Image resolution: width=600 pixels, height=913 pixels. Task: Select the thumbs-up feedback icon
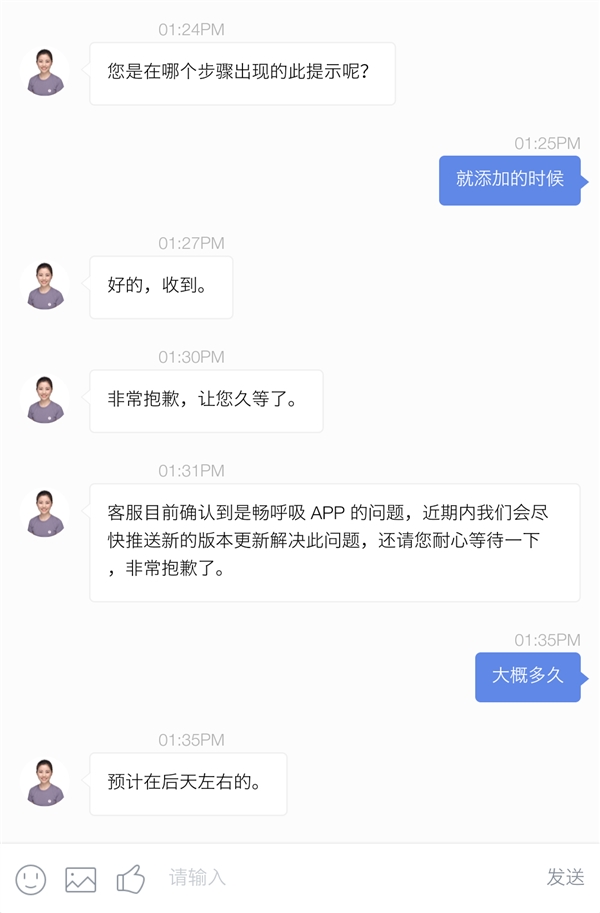point(128,879)
